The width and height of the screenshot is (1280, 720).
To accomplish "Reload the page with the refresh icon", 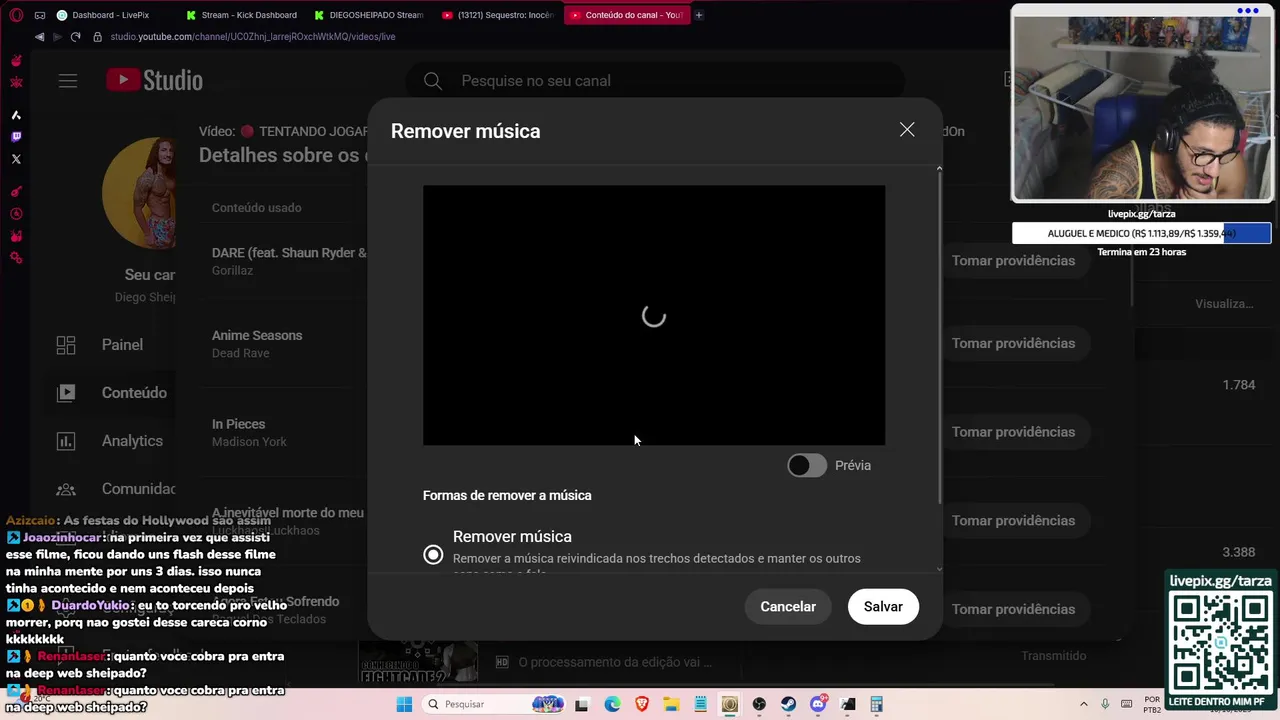I will pyautogui.click(x=75, y=37).
